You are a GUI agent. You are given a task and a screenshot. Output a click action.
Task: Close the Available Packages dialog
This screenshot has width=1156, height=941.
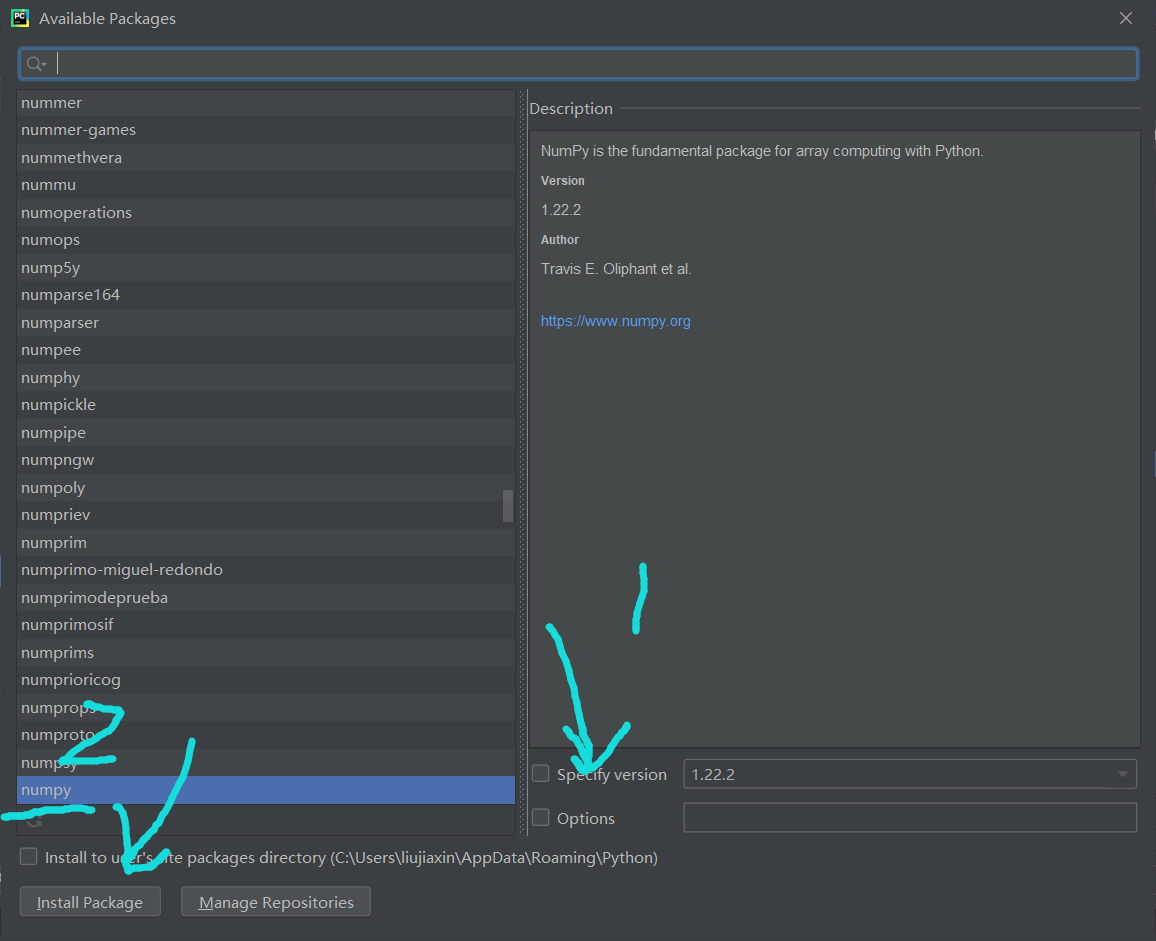click(x=1125, y=18)
